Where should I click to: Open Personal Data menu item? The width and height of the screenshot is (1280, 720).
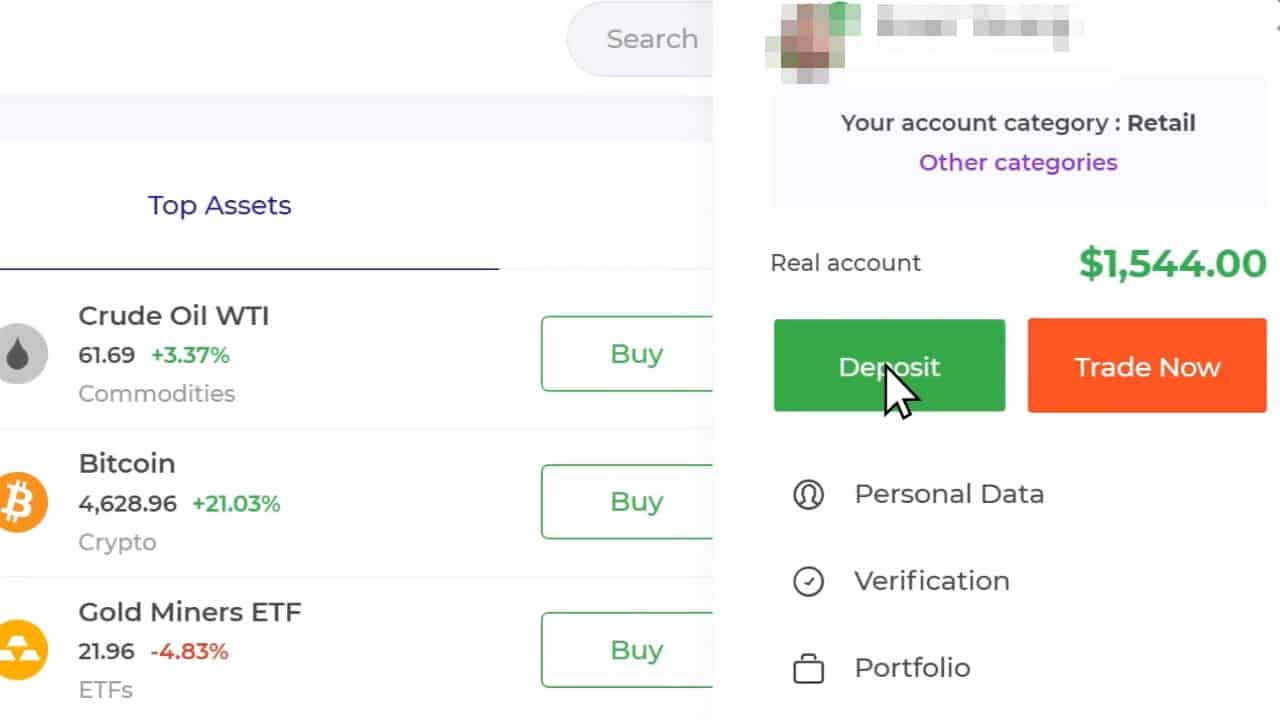coord(948,494)
